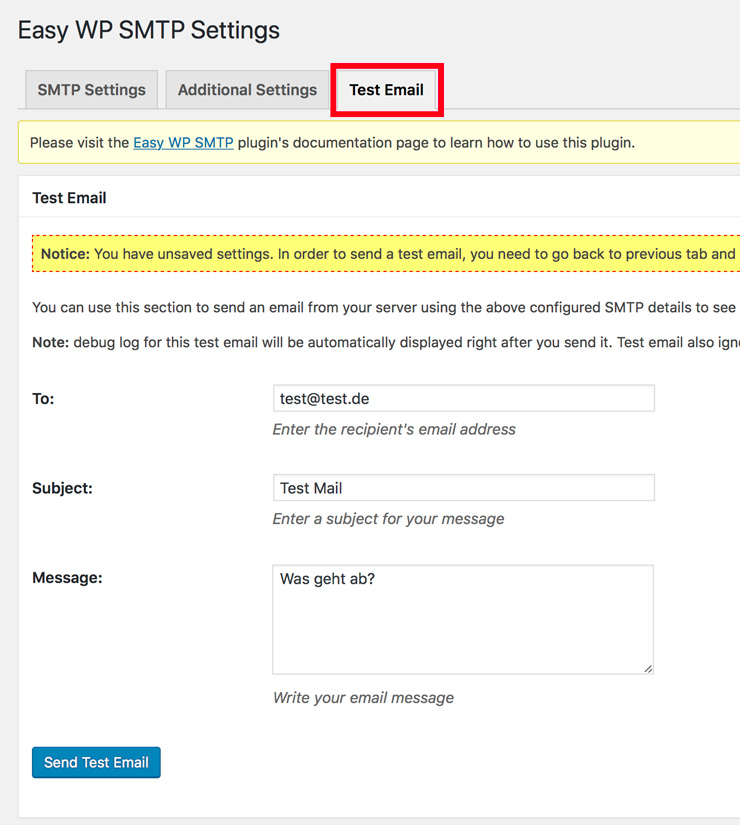The width and height of the screenshot is (740, 825).
Task: Follow the Easy WP SMTP documentation link
Action: coord(183,143)
